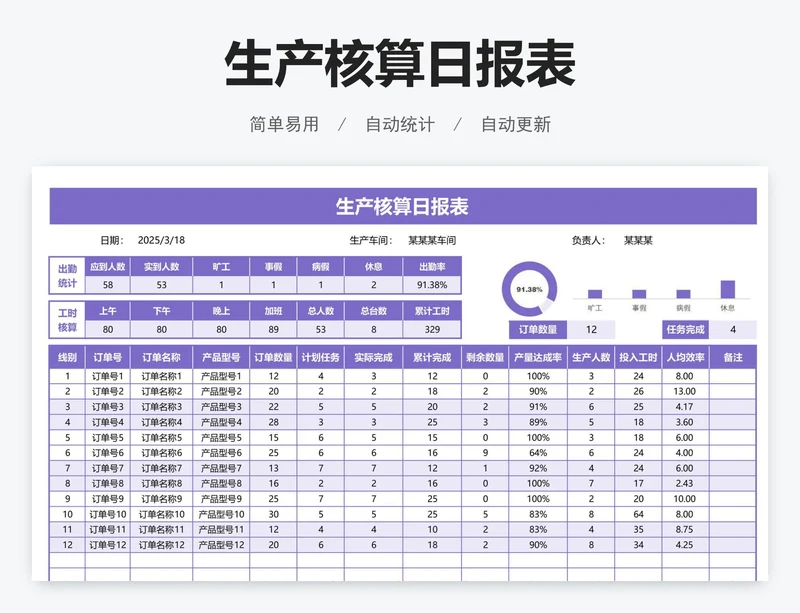Click the 应到人数 value 58
The image size is (800, 613).
[108, 285]
